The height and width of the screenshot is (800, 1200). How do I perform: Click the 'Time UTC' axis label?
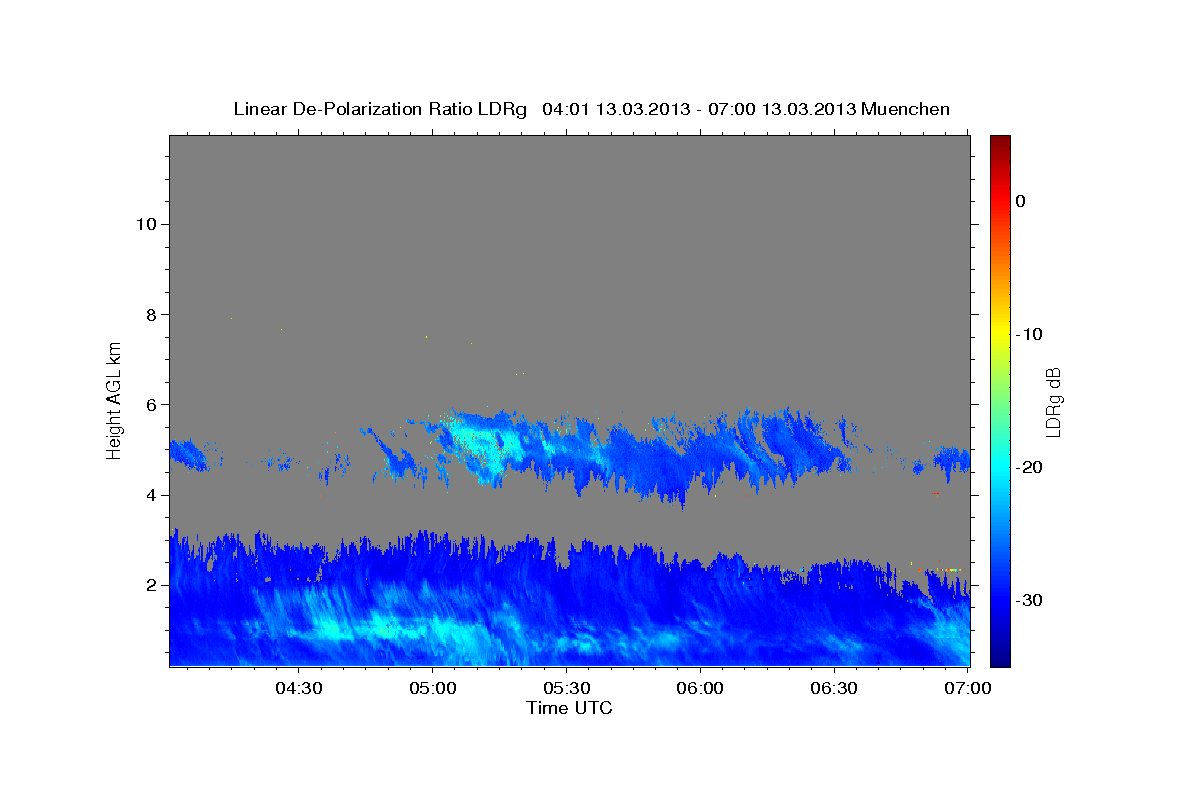point(569,708)
